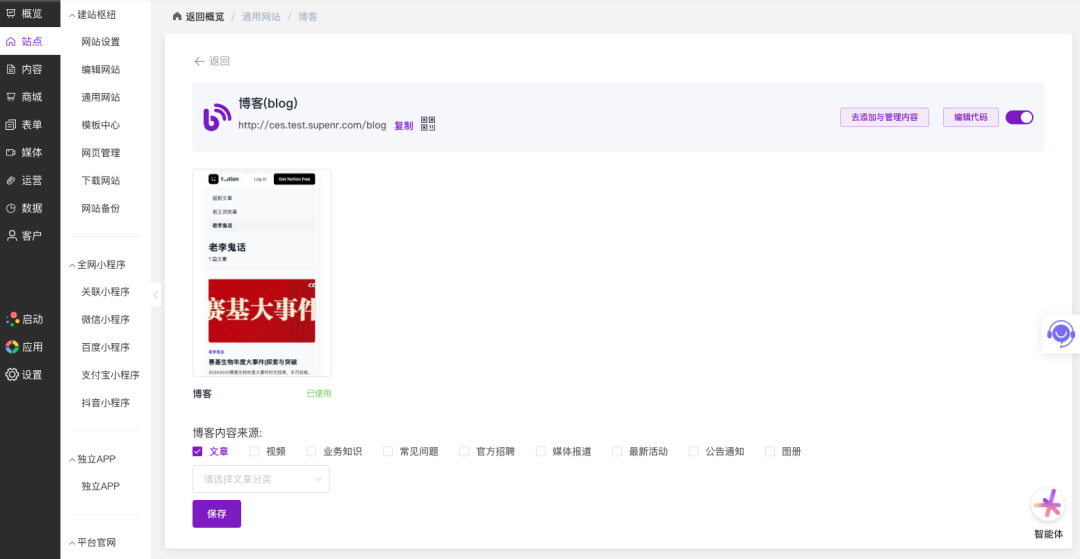Image resolution: width=1080 pixels, height=559 pixels.
Task: Uncheck the 文章 content source checkbox
Action: 198,451
